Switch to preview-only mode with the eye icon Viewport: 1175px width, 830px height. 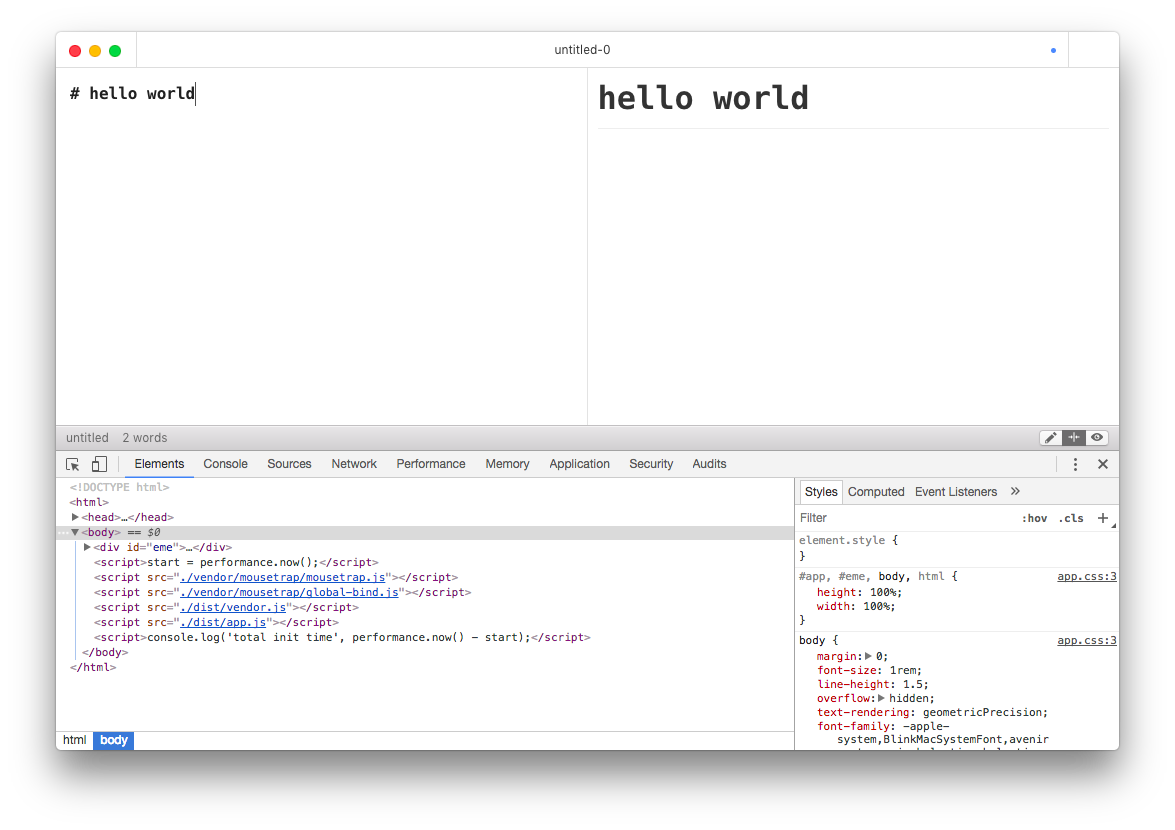[x=1096, y=437]
